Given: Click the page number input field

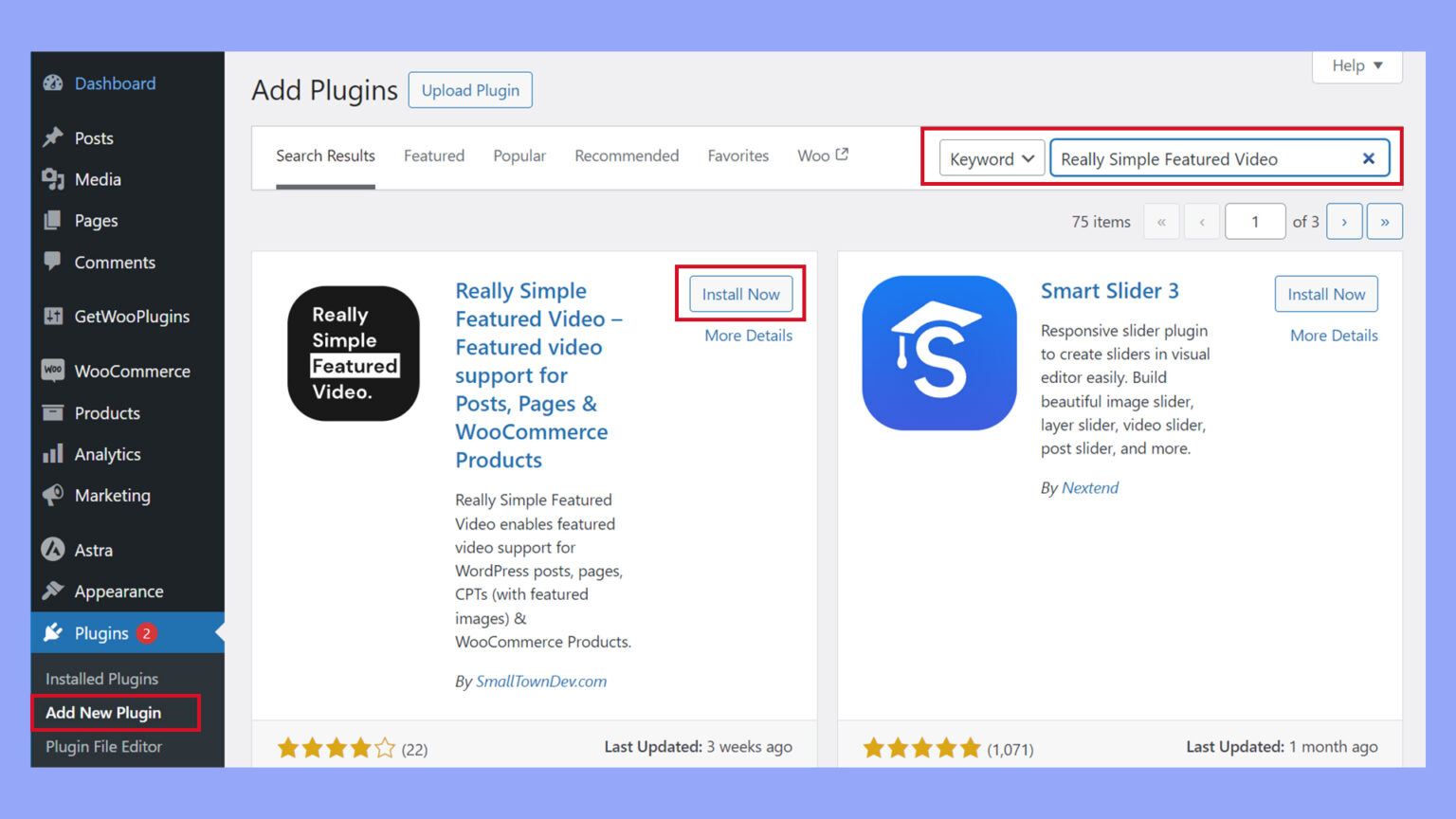Looking at the screenshot, I should click(1255, 221).
